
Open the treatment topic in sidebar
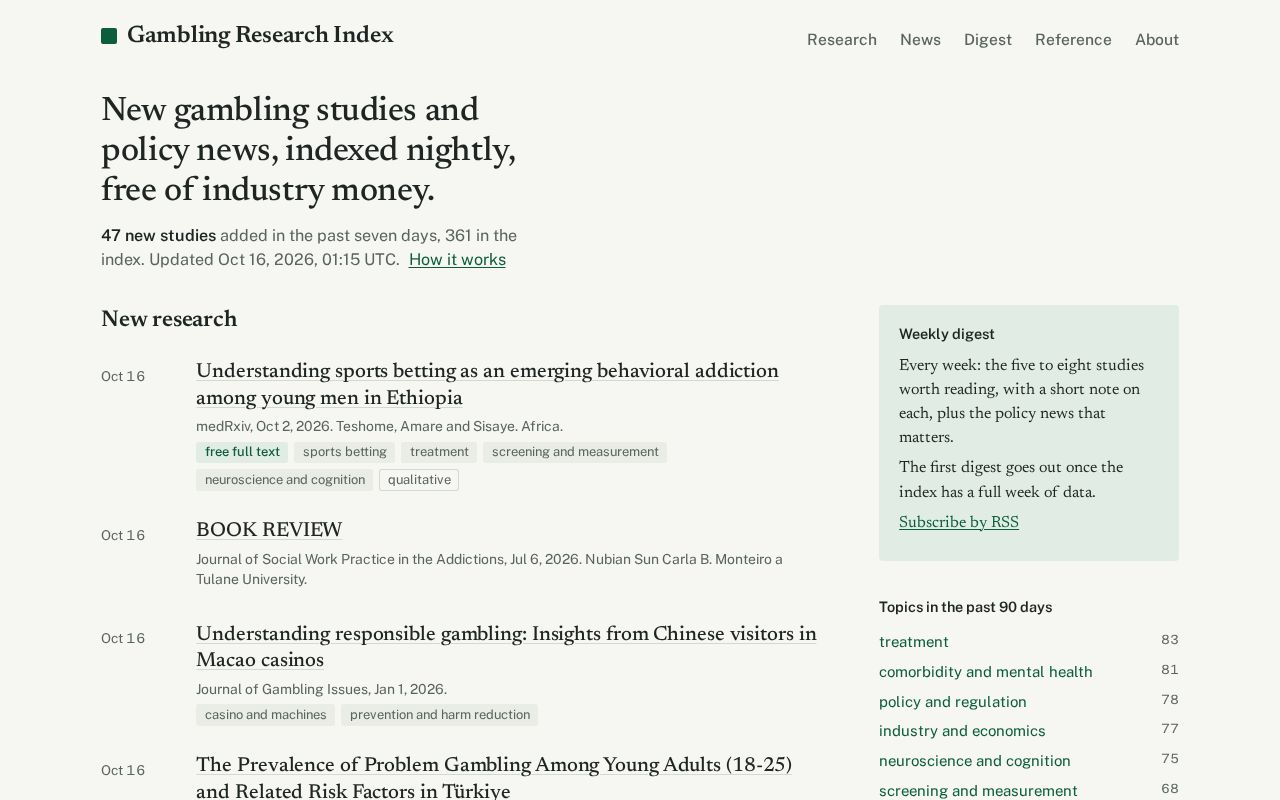(914, 642)
